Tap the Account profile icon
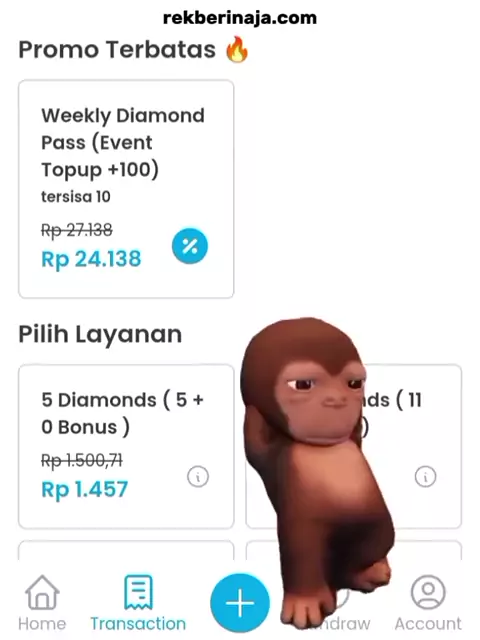 point(428,592)
